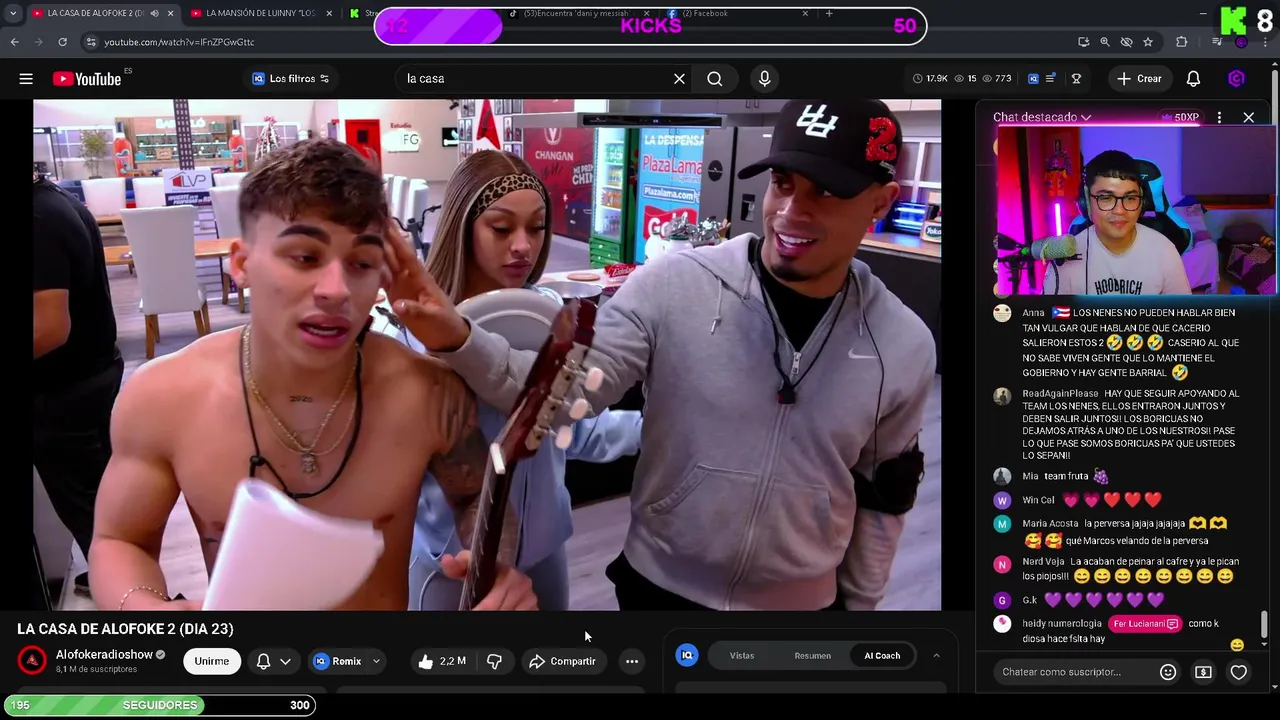The width and height of the screenshot is (1280, 720).
Task: Go to the YouTube home logo
Action: [87, 79]
